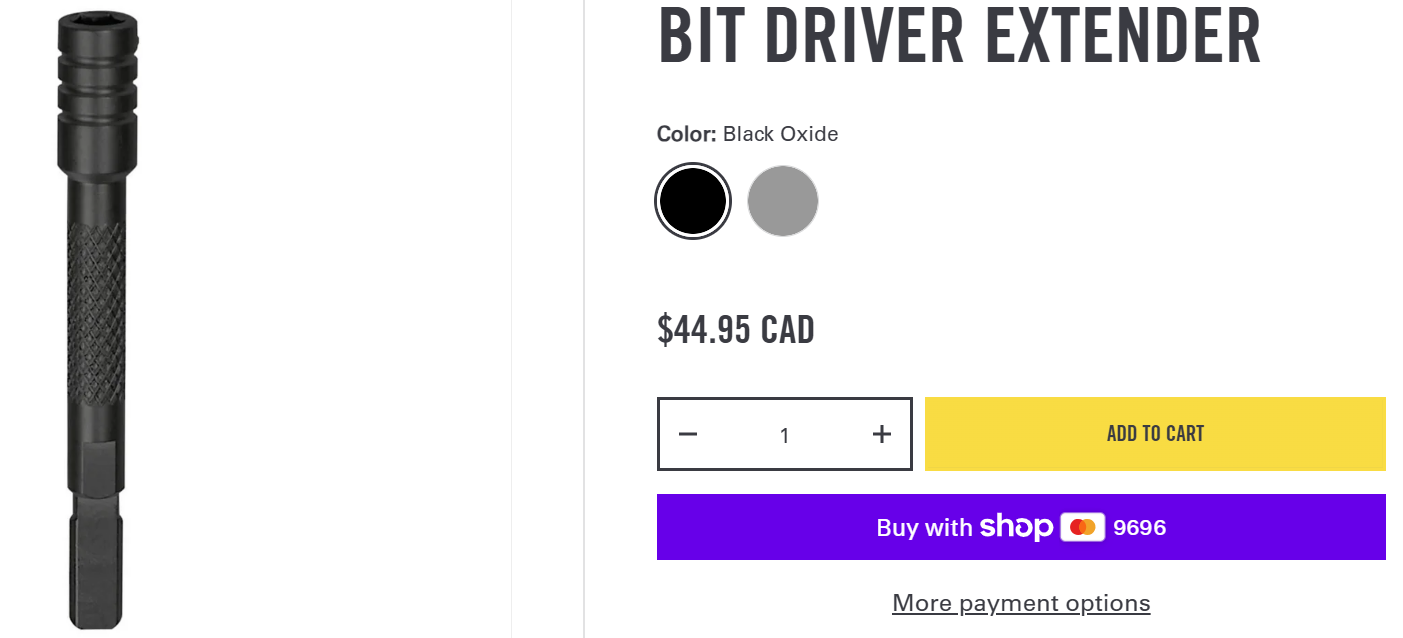Viewport: 1403px width, 638px height.
Task: Click the Shop logo in purple button
Action: [x=1016, y=527]
